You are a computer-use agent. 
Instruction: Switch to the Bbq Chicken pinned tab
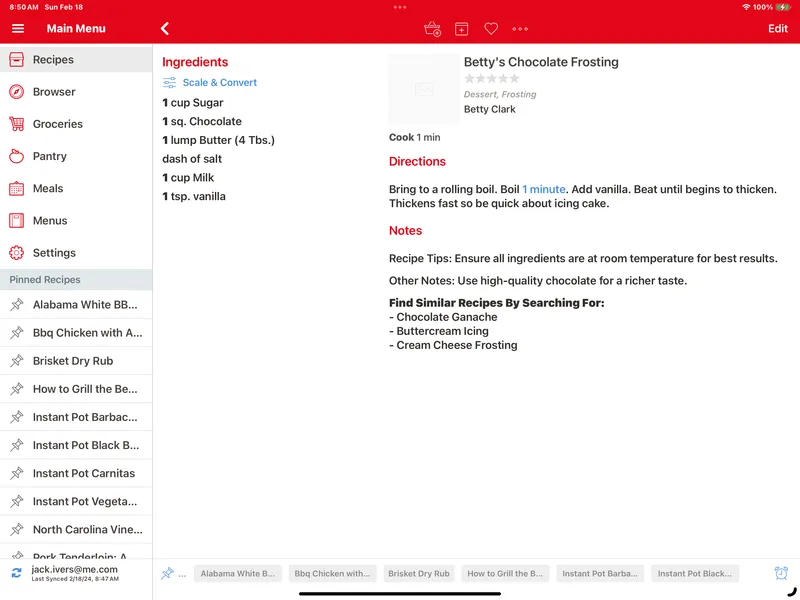click(x=335, y=573)
